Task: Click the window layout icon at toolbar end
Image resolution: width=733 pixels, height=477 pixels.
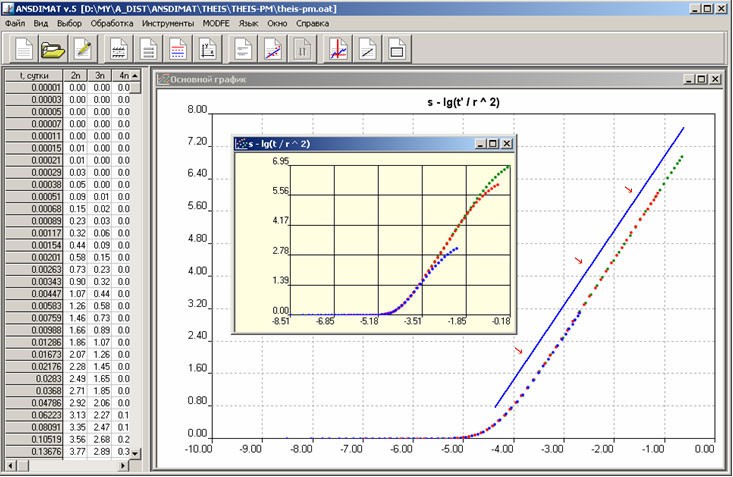Action: click(x=396, y=48)
